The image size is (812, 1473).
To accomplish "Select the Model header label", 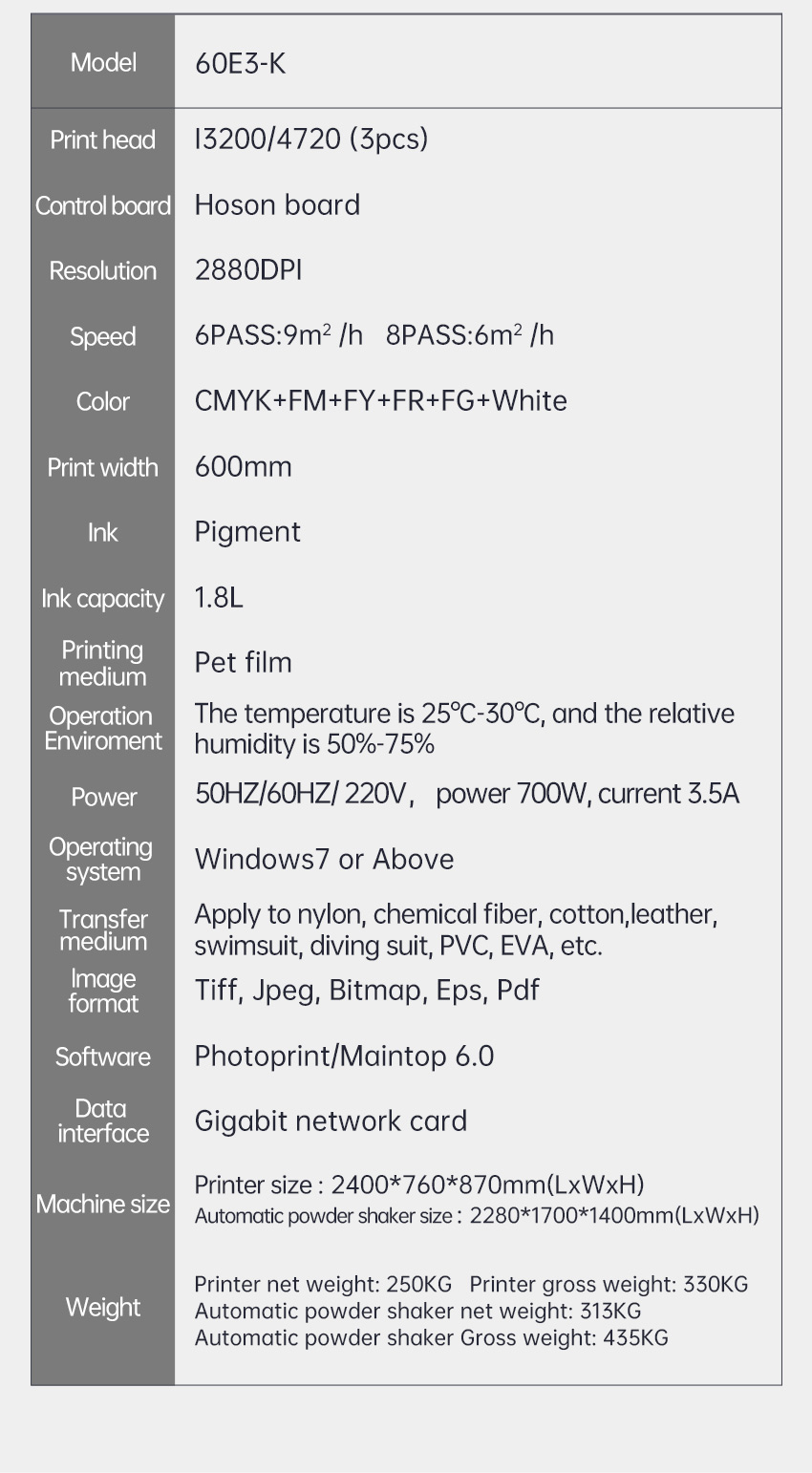I will (103, 63).
